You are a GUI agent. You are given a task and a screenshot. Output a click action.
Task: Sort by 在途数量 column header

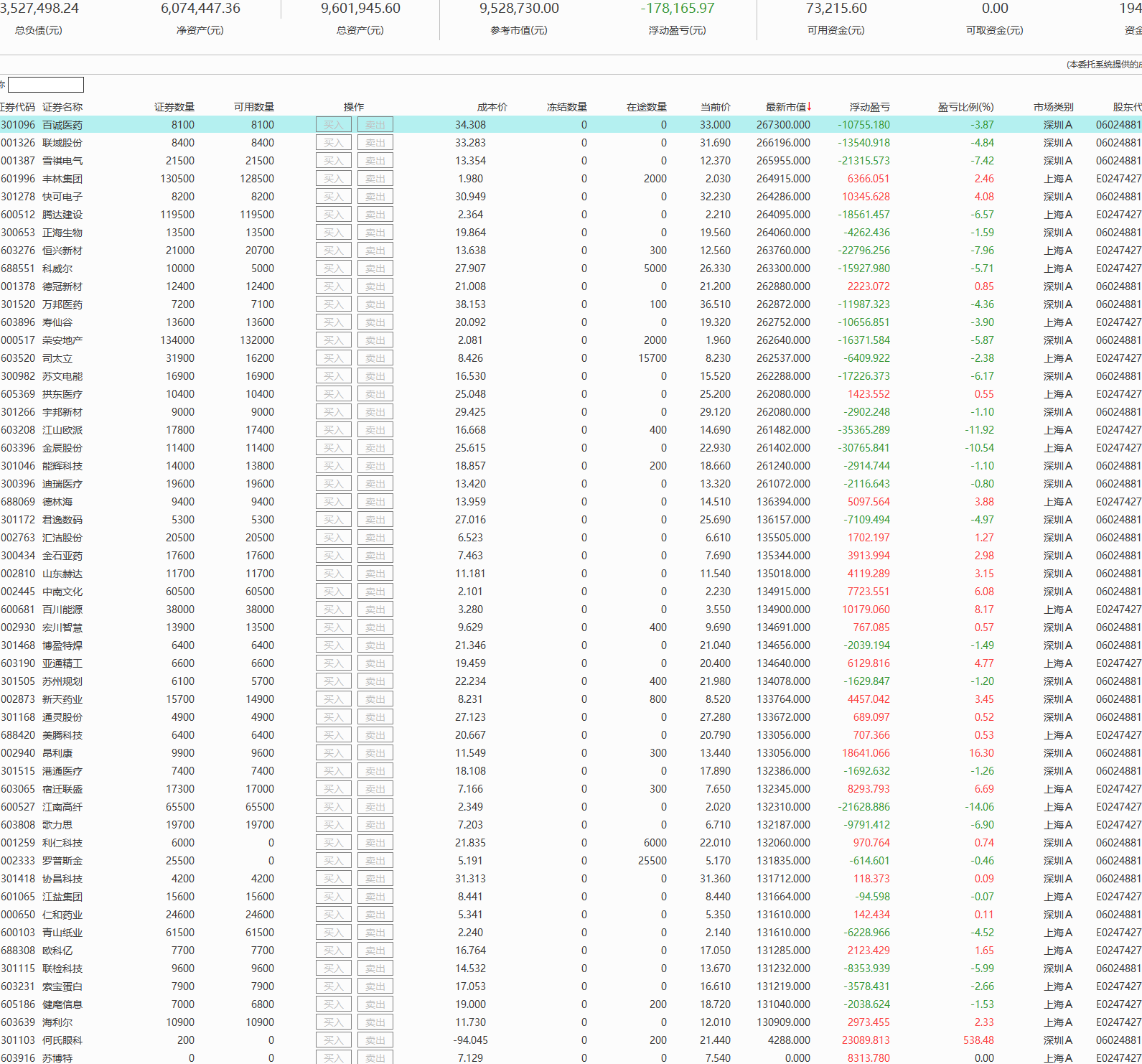(647, 107)
